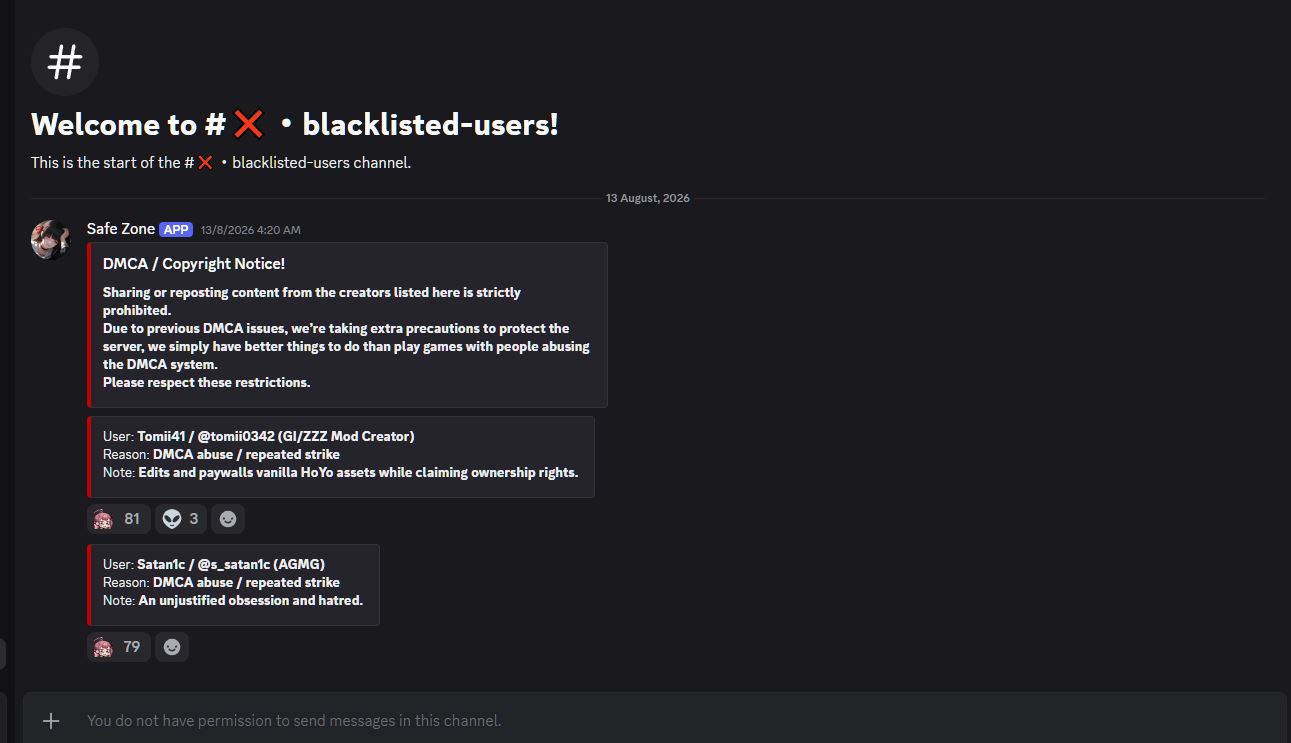The image size is (1291, 743).
Task: Click the "13 August, 2026" date divider label
Action: pyautogui.click(x=648, y=198)
